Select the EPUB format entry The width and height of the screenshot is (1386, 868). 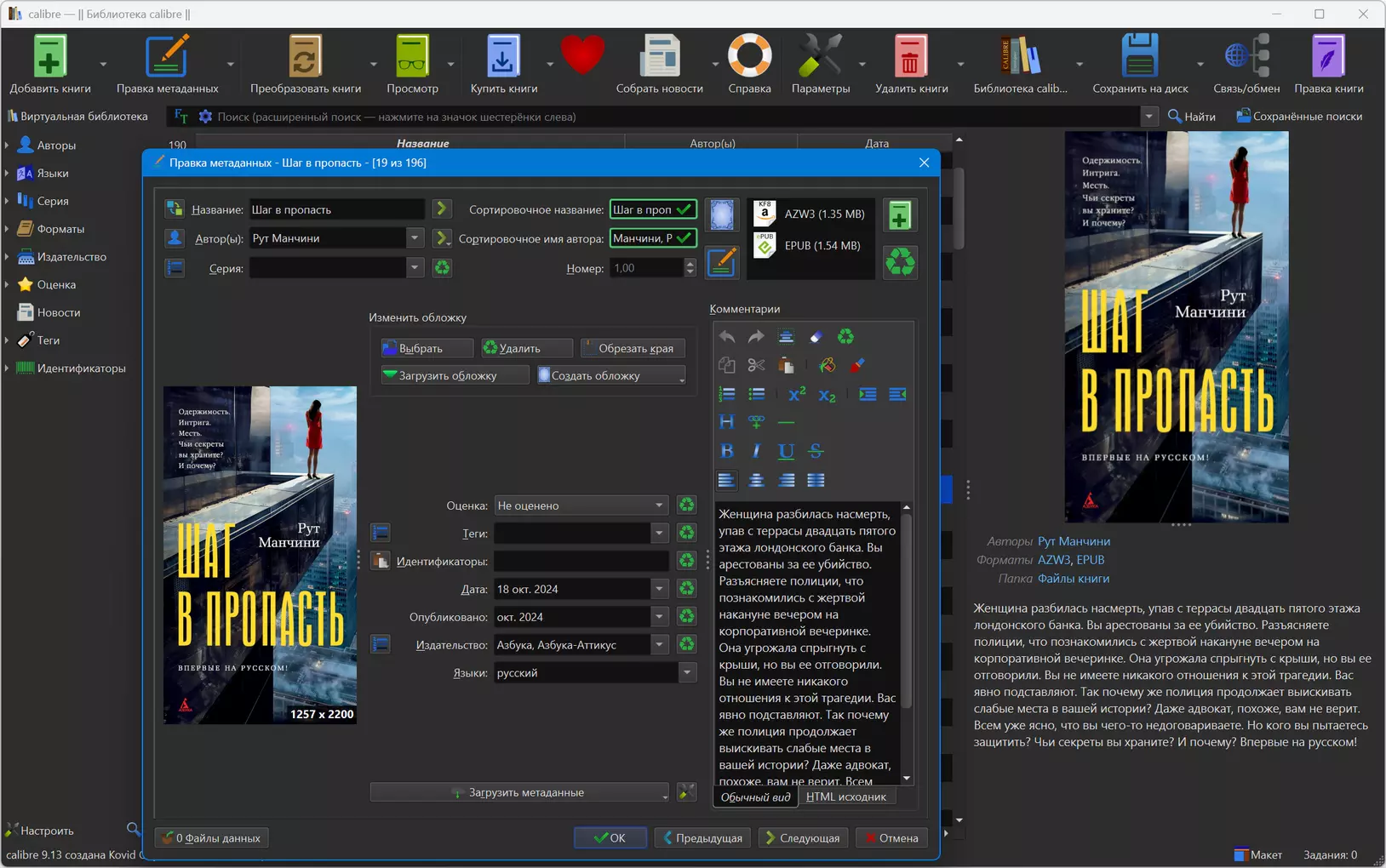[x=810, y=245]
